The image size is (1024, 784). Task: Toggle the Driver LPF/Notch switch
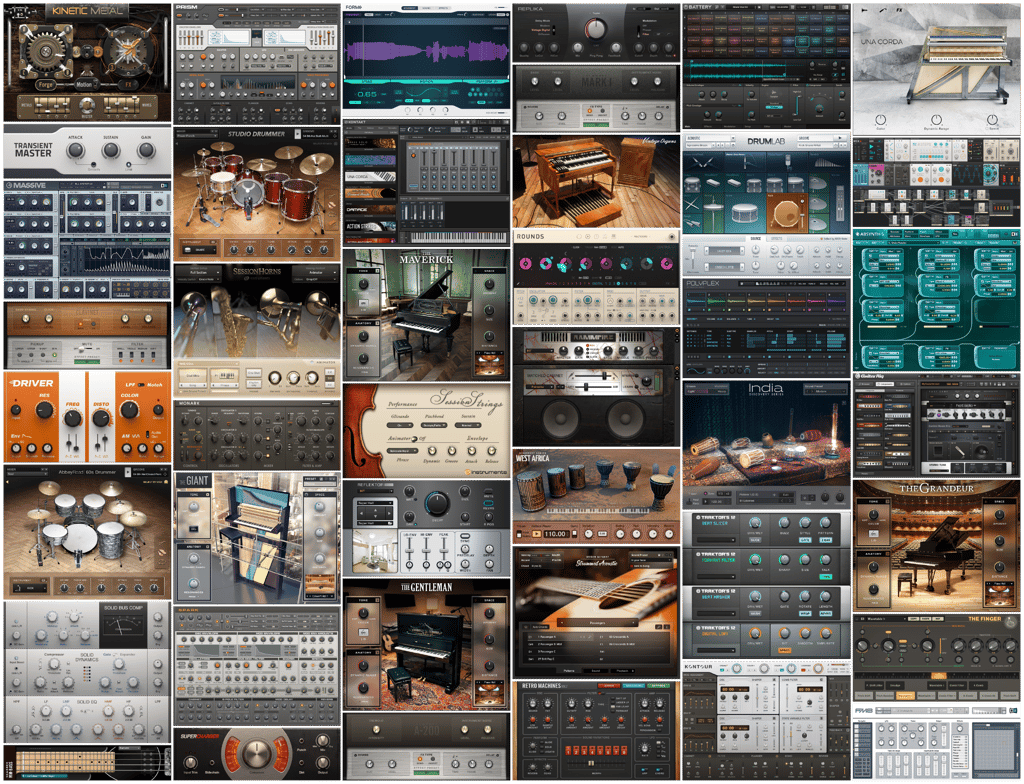143,385
